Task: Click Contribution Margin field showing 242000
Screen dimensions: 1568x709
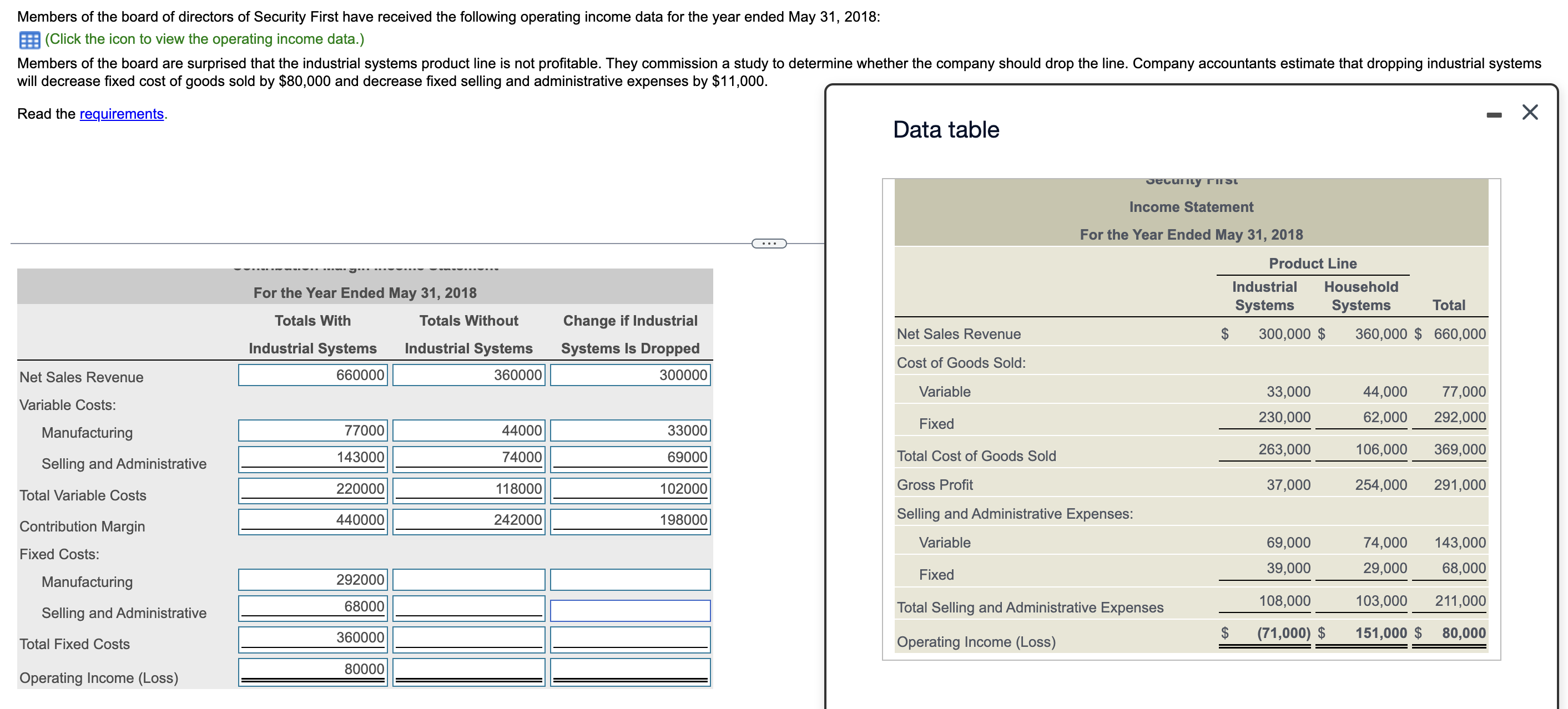Action: [x=468, y=521]
